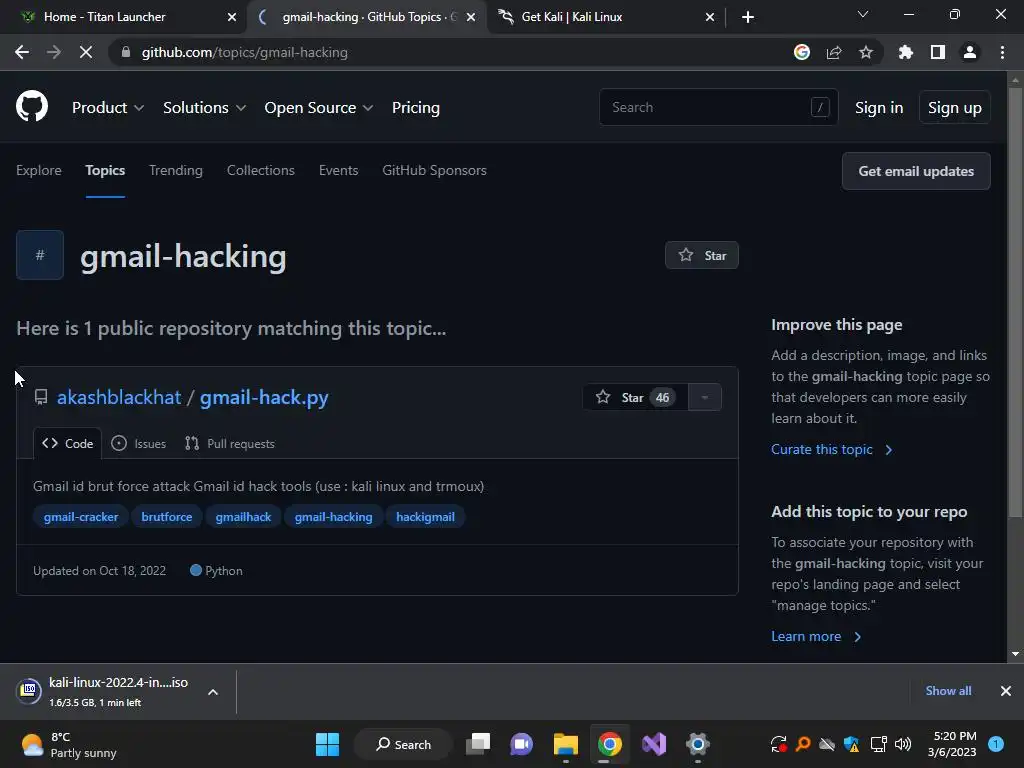Screen dimensions: 1024x768
Task: Switch to the Explore tab
Action: [39, 170]
